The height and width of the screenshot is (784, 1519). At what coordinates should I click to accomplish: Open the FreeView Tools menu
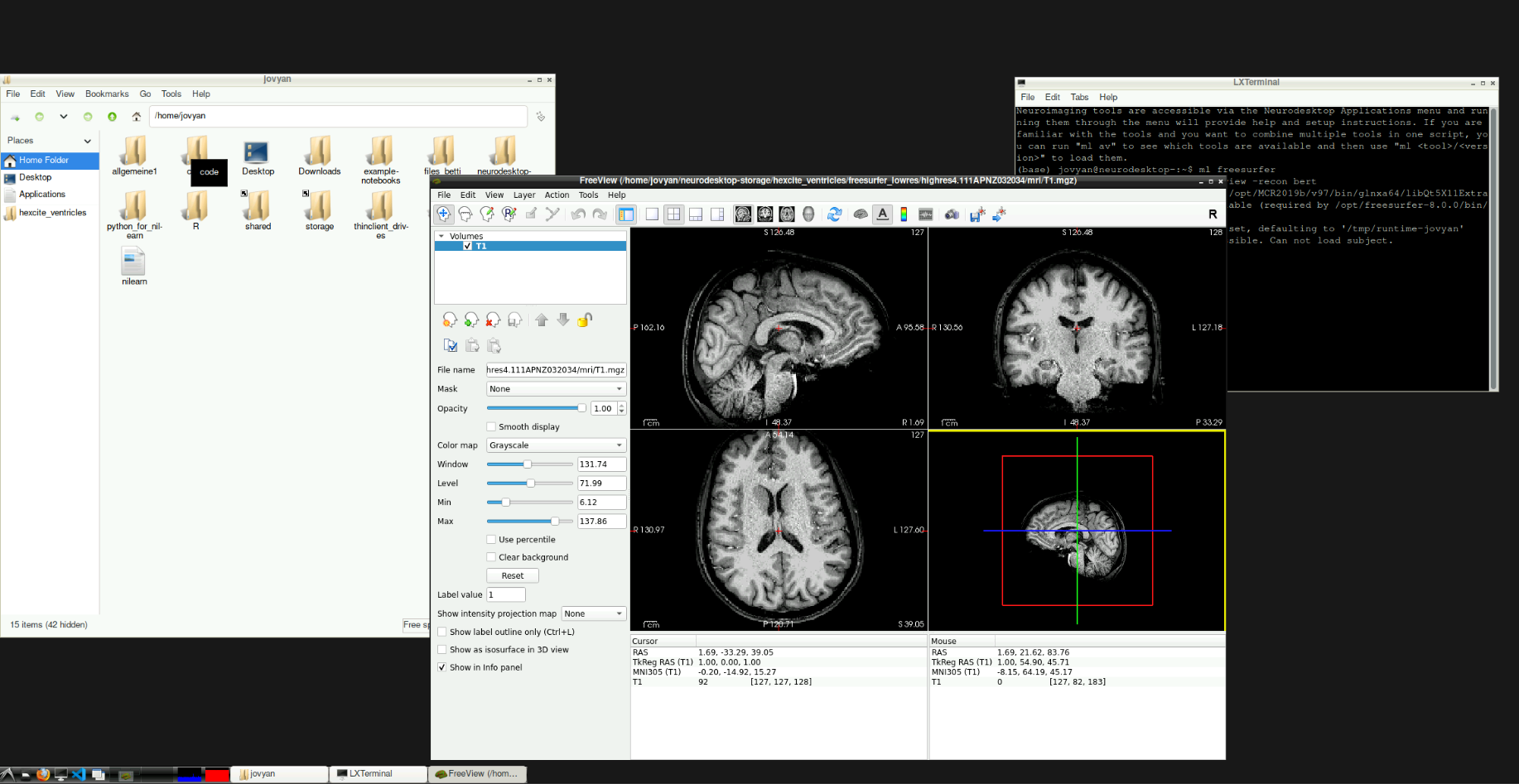[x=588, y=195]
